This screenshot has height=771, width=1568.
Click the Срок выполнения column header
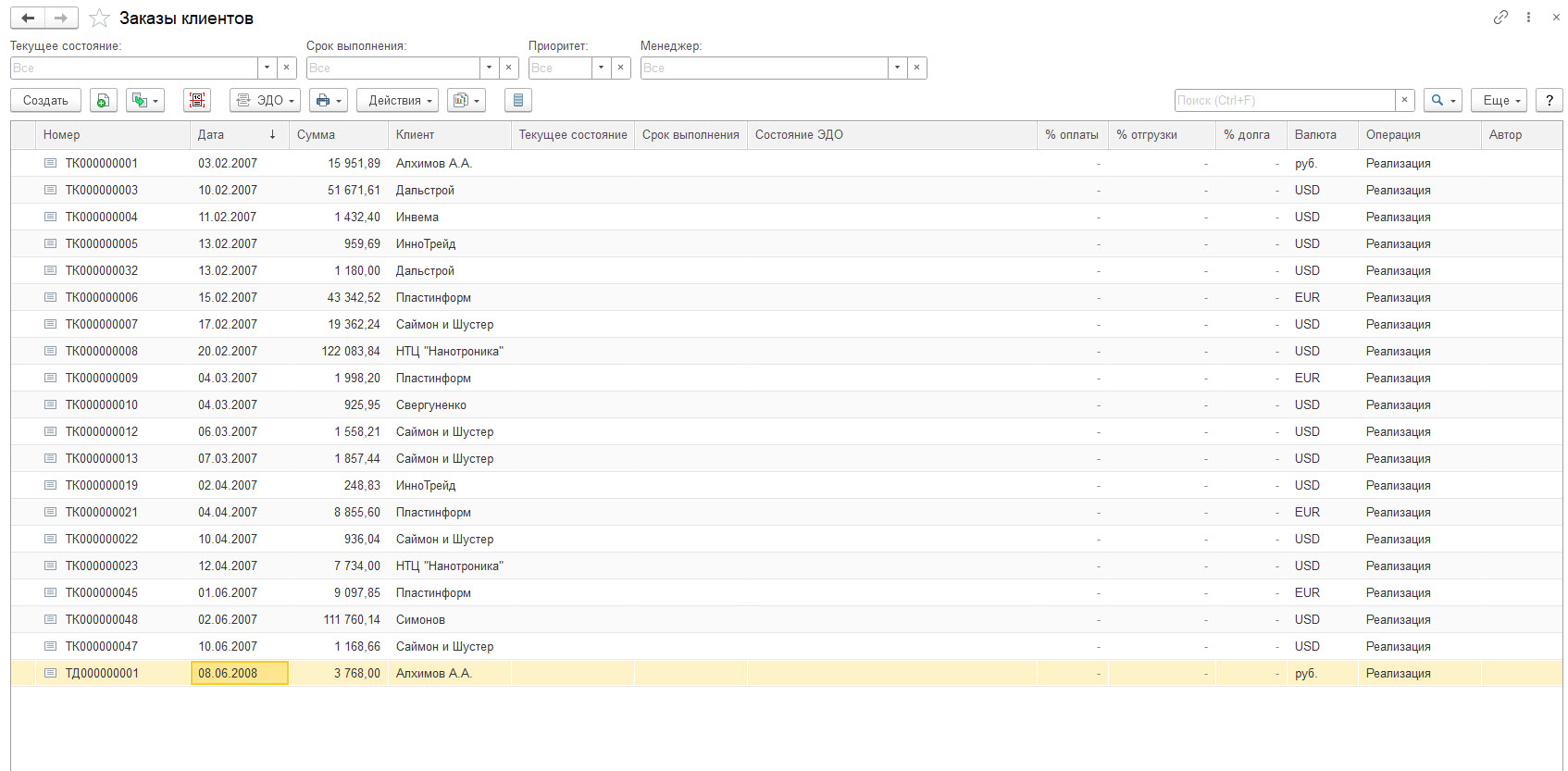tap(691, 134)
